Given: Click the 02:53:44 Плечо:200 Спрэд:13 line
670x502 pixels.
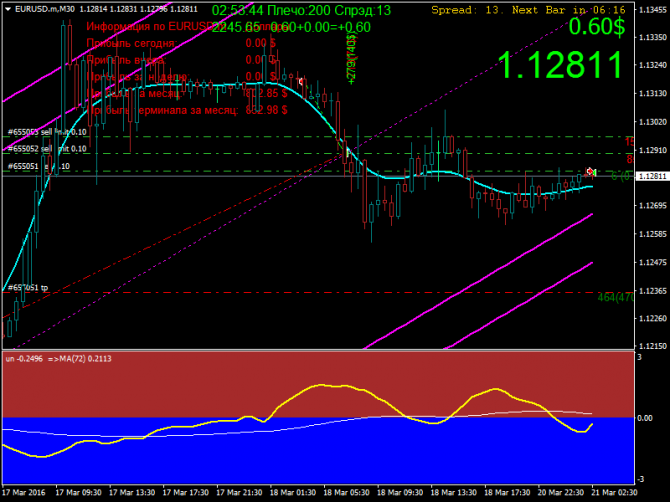Looking at the screenshot, I should click(x=301, y=10).
